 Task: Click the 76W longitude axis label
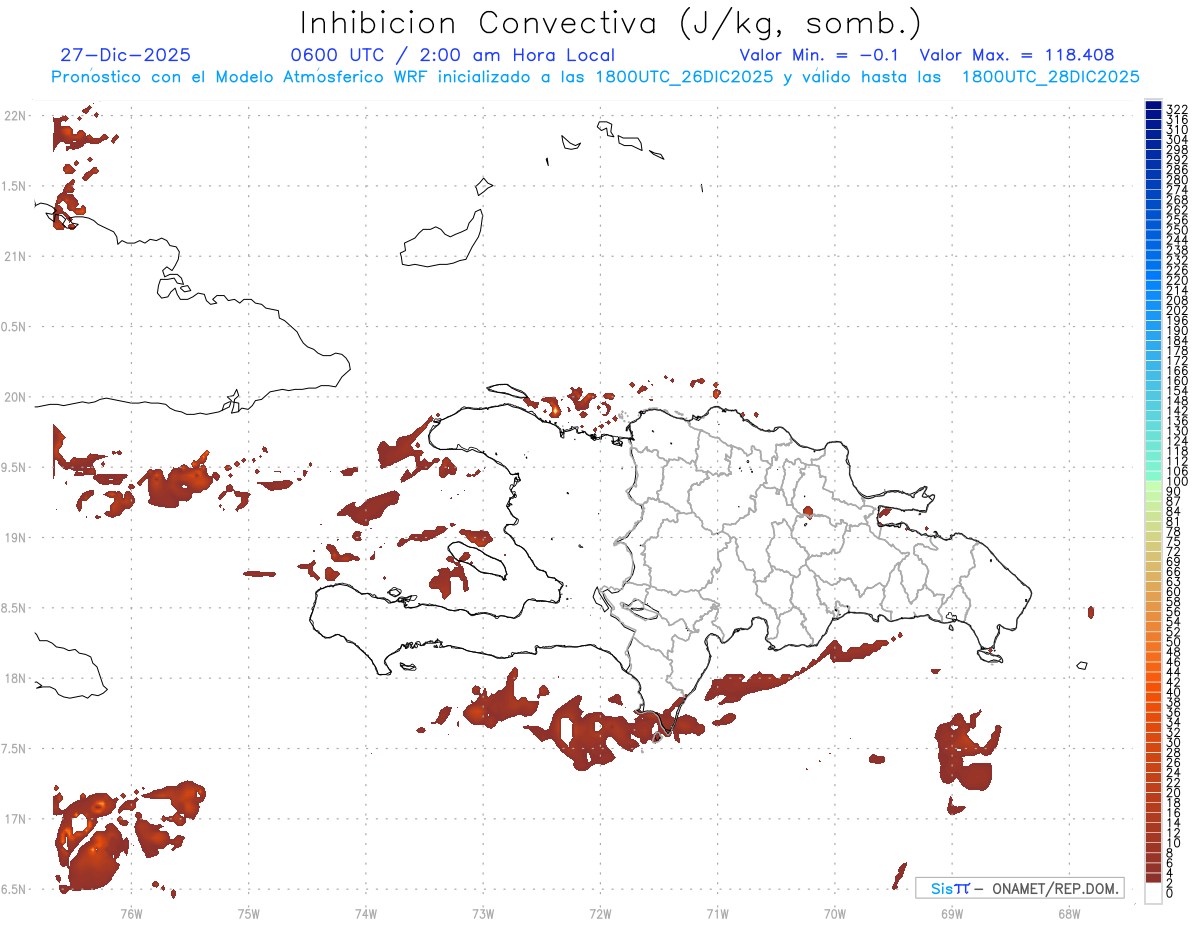point(131,913)
